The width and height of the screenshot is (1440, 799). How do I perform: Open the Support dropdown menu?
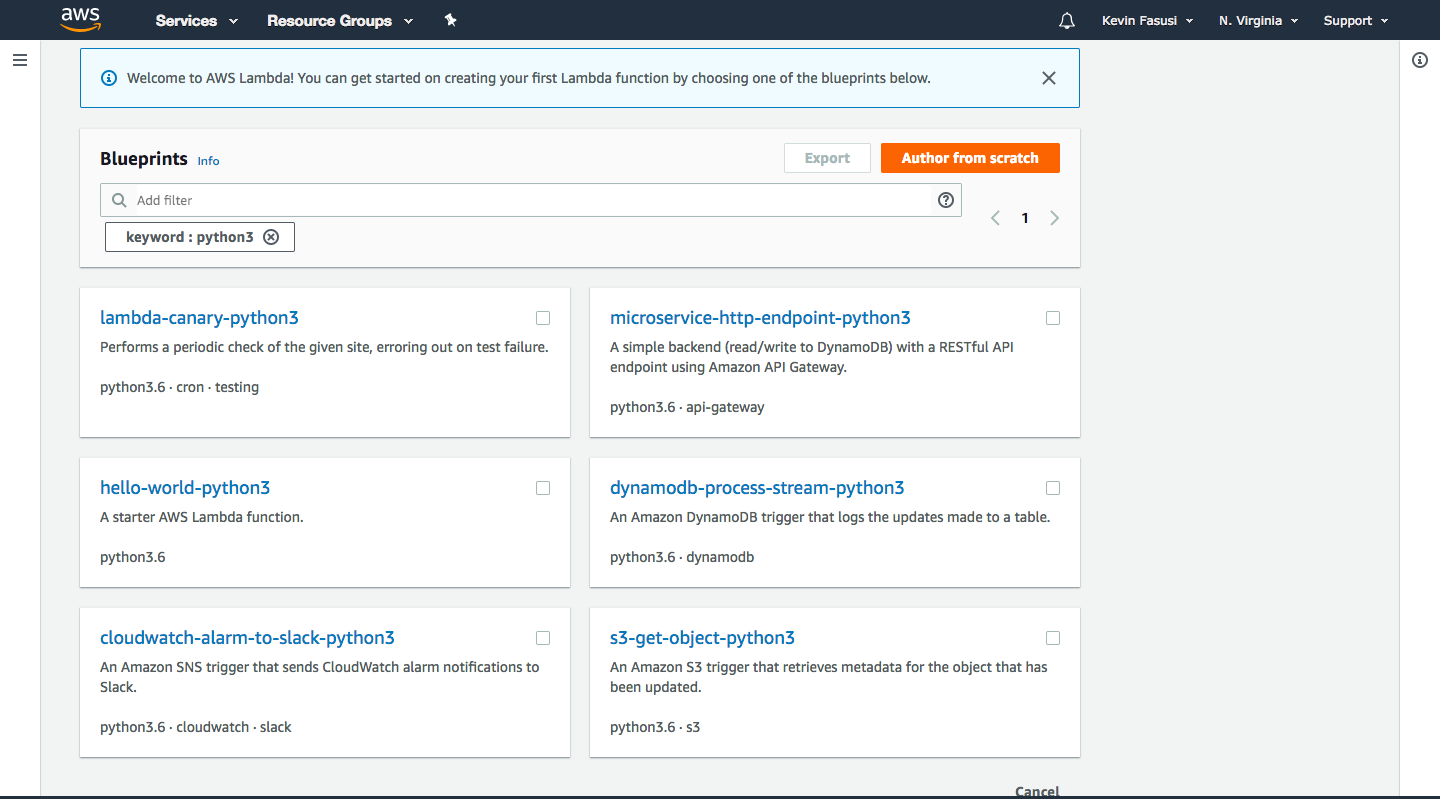coord(1356,20)
